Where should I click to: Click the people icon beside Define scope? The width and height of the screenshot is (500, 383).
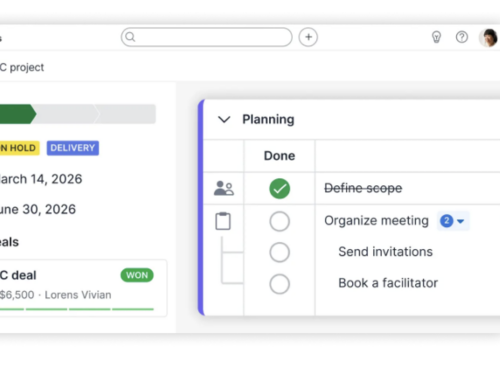click(224, 188)
